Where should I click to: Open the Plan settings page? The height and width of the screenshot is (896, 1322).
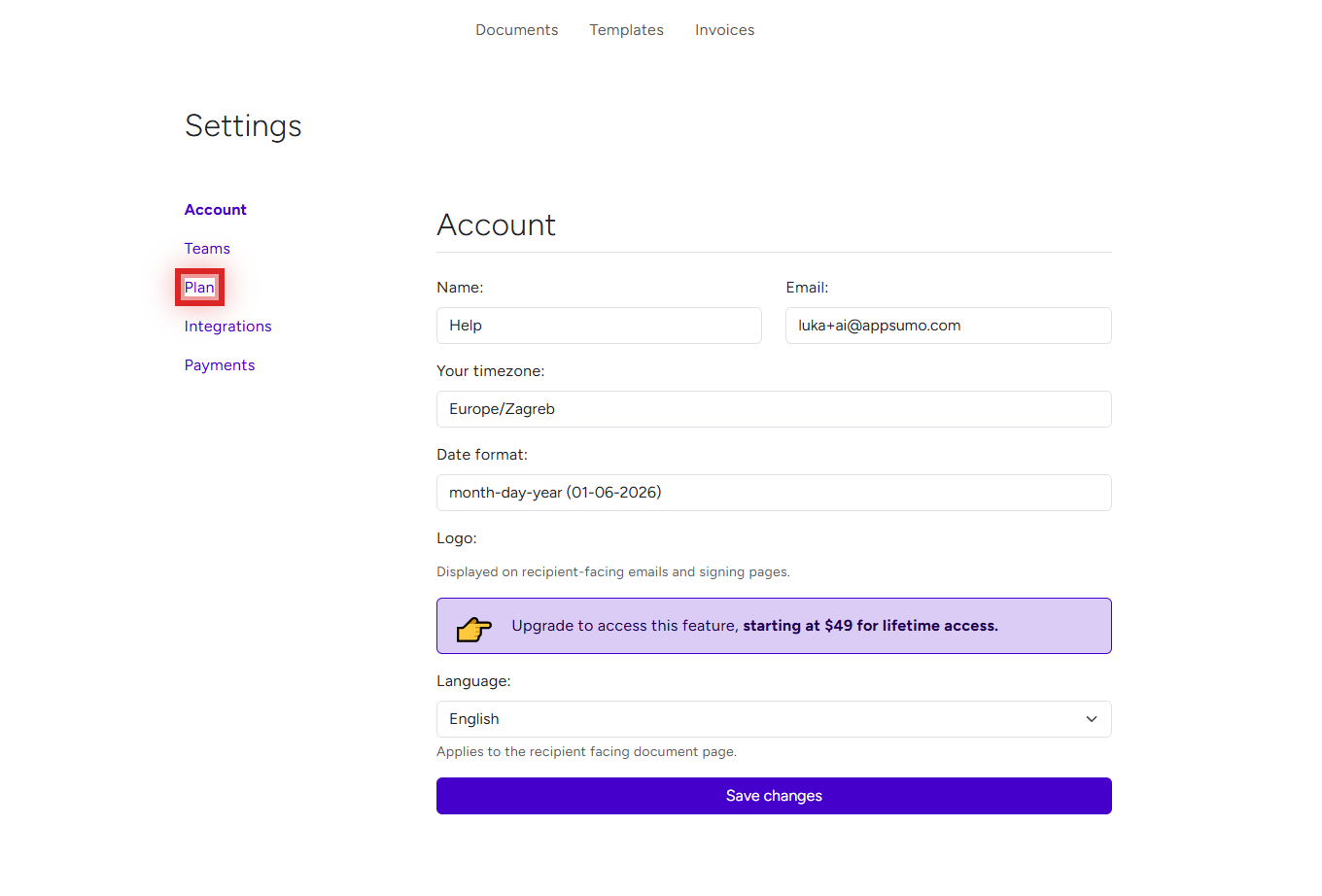(x=199, y=287)
